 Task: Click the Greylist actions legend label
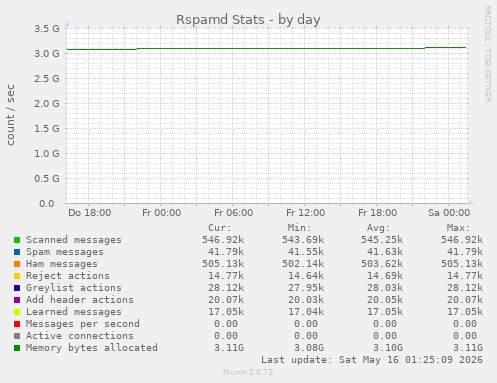(x=74, y=288)
